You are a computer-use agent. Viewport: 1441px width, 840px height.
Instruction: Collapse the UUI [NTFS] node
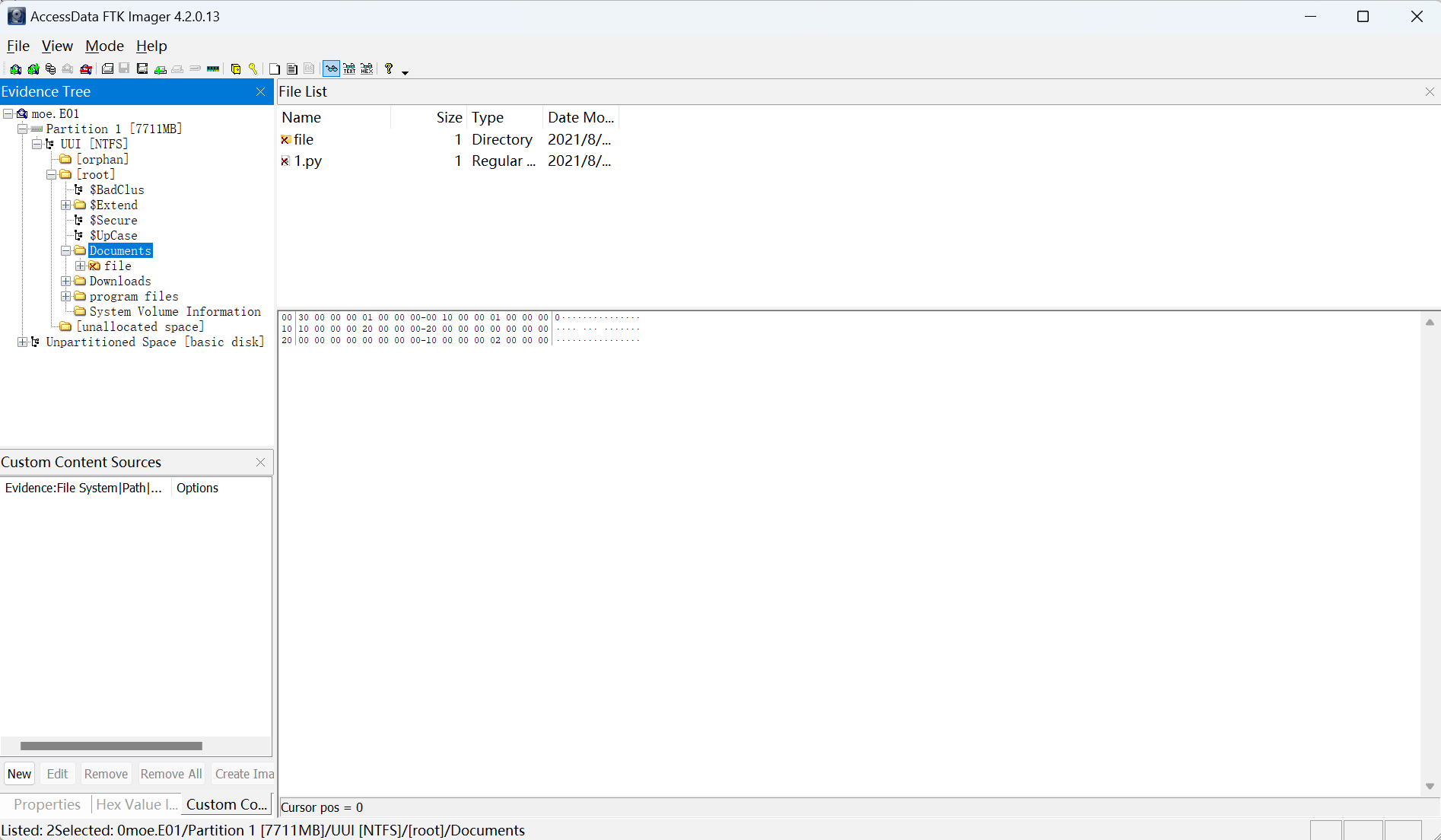click(37, 144)
